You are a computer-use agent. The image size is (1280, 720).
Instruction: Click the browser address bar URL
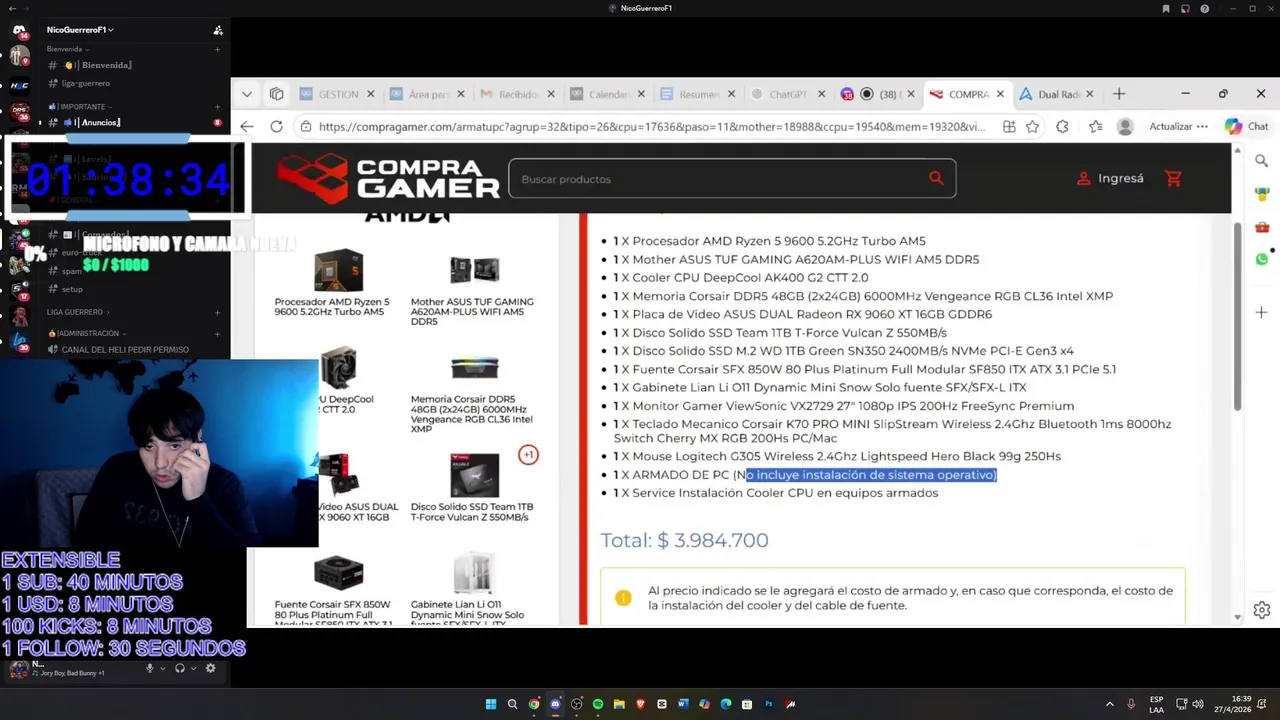click(x=650, y=127)
